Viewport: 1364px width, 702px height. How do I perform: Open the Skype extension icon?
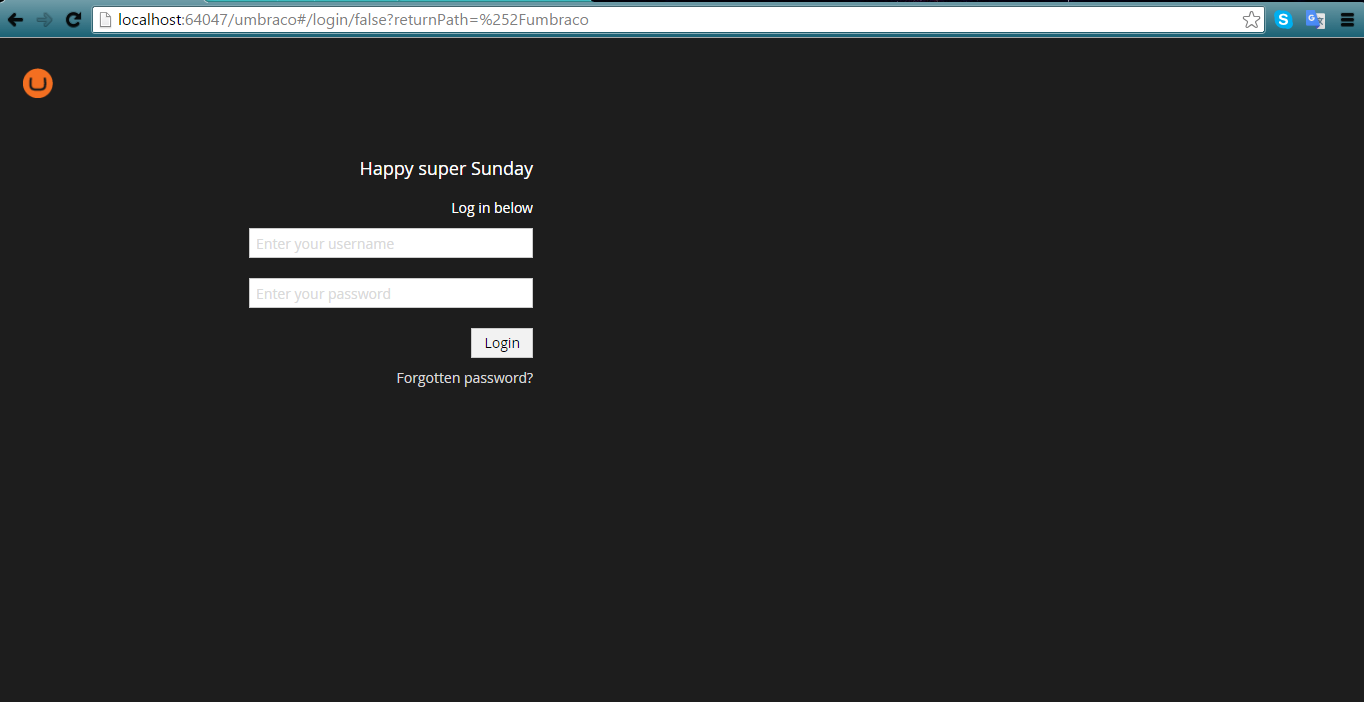(1283, 20)
